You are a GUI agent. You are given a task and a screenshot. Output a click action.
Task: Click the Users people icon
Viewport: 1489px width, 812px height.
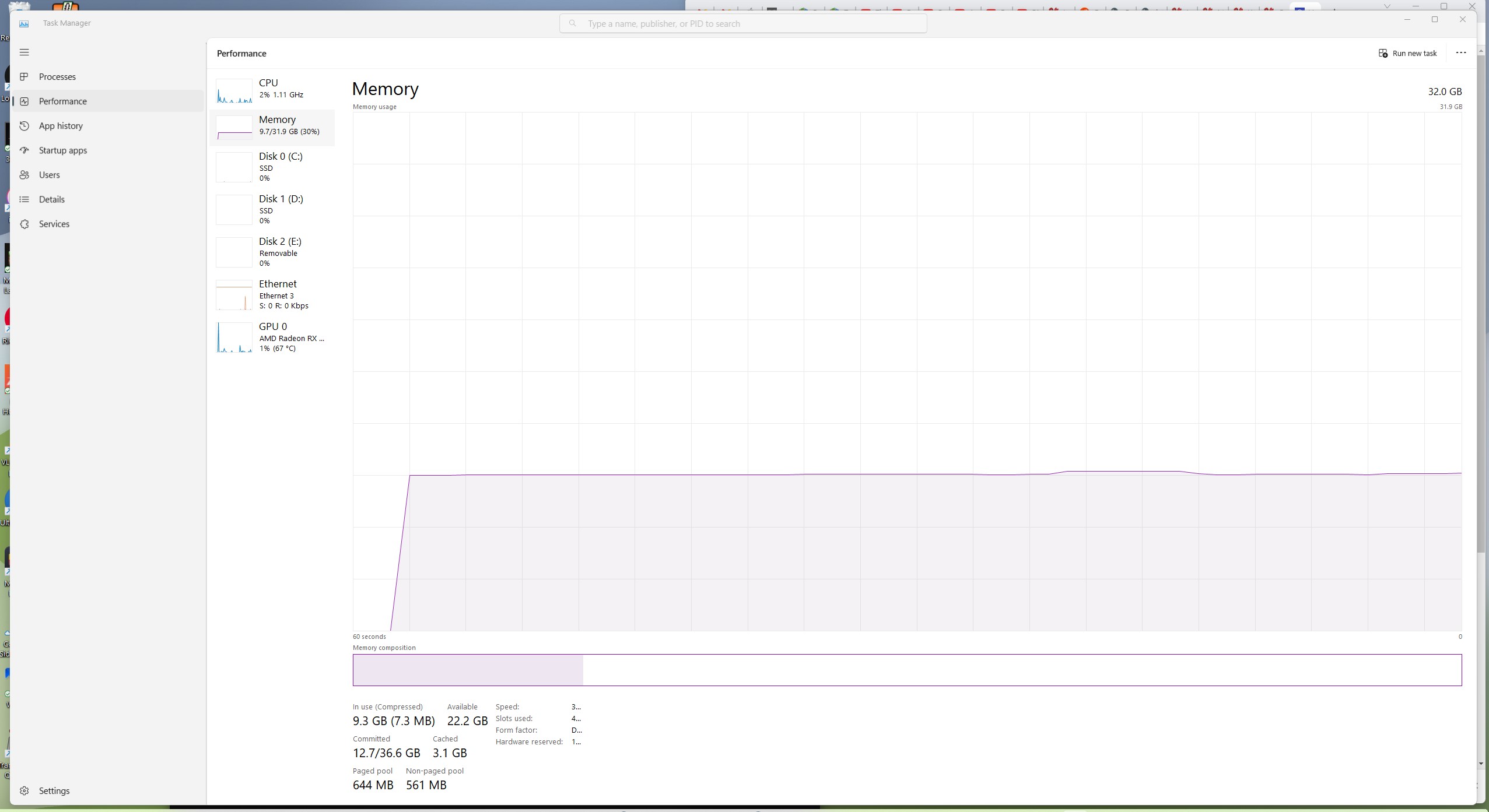(24, 175)
